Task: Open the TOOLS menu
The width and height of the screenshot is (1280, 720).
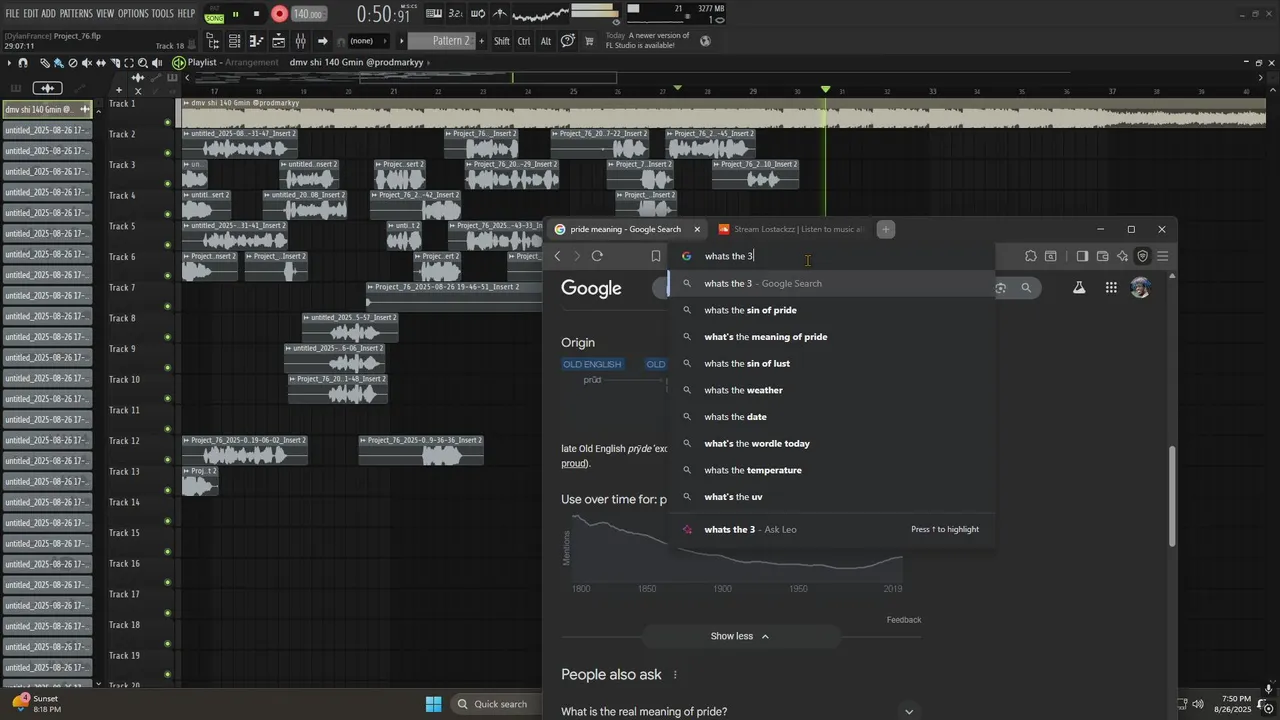Action: tap(162, 13)
